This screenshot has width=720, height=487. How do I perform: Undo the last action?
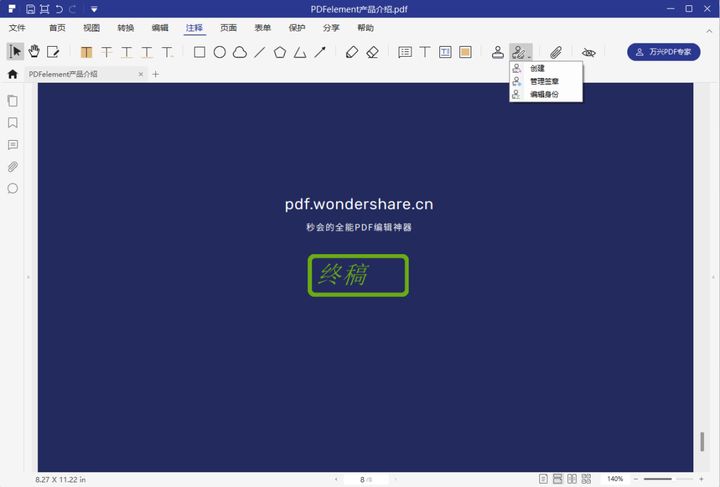[x=59, y=9]
